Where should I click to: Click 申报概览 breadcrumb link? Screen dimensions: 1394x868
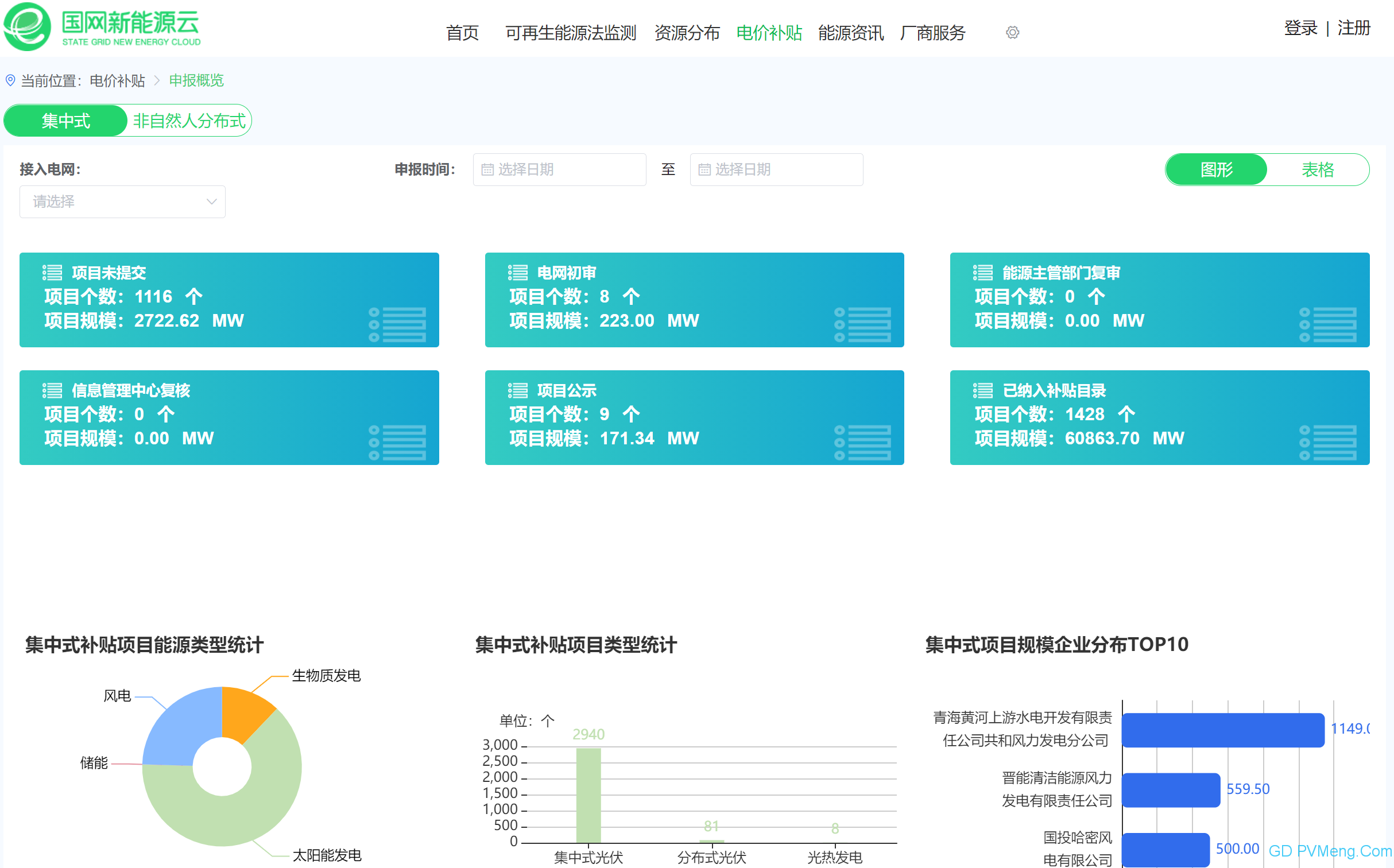coord(196,80)
